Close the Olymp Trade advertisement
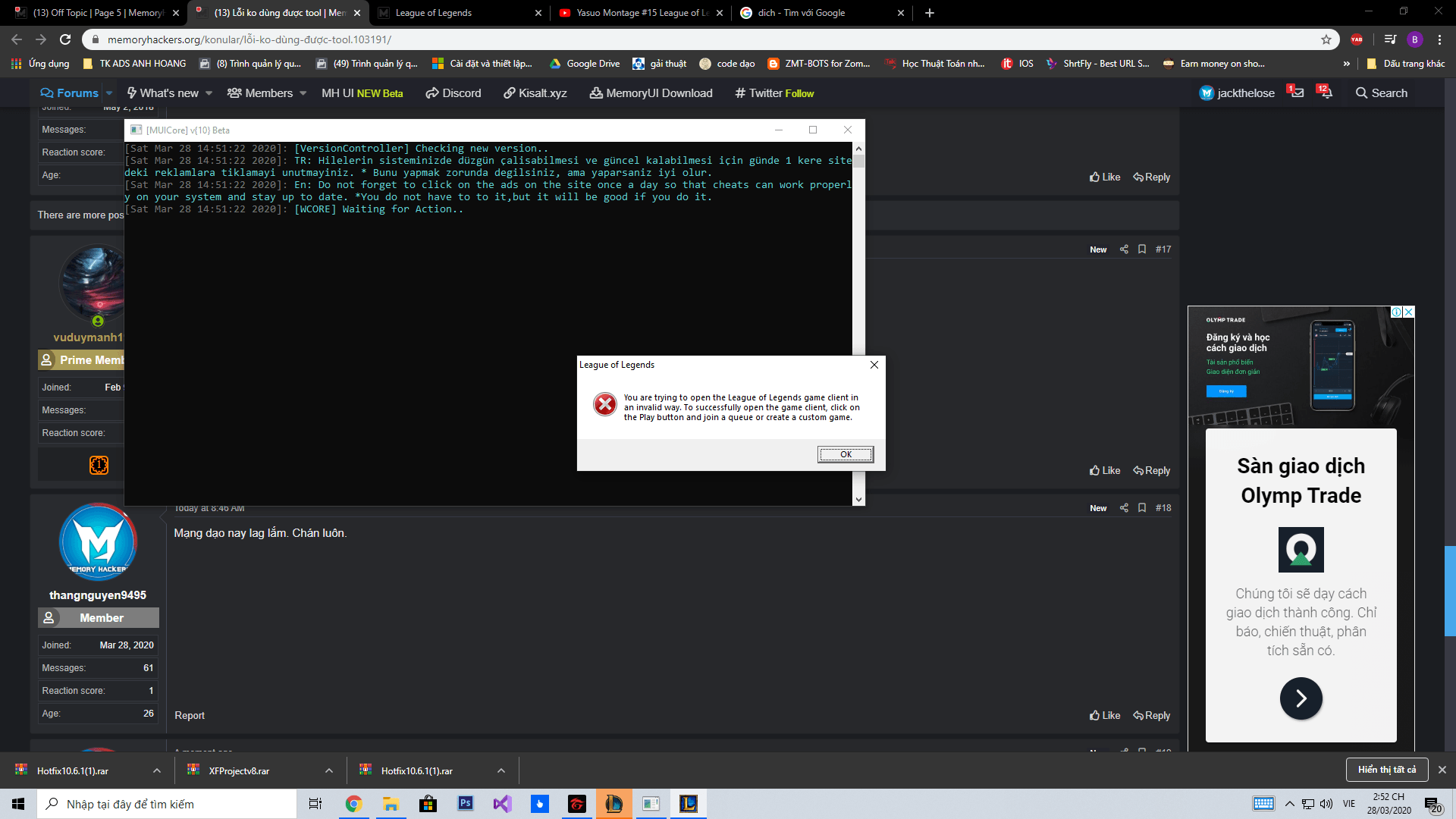This screenshot has width=1456, height=819. pyautogui.click(x=1408, y=312)
